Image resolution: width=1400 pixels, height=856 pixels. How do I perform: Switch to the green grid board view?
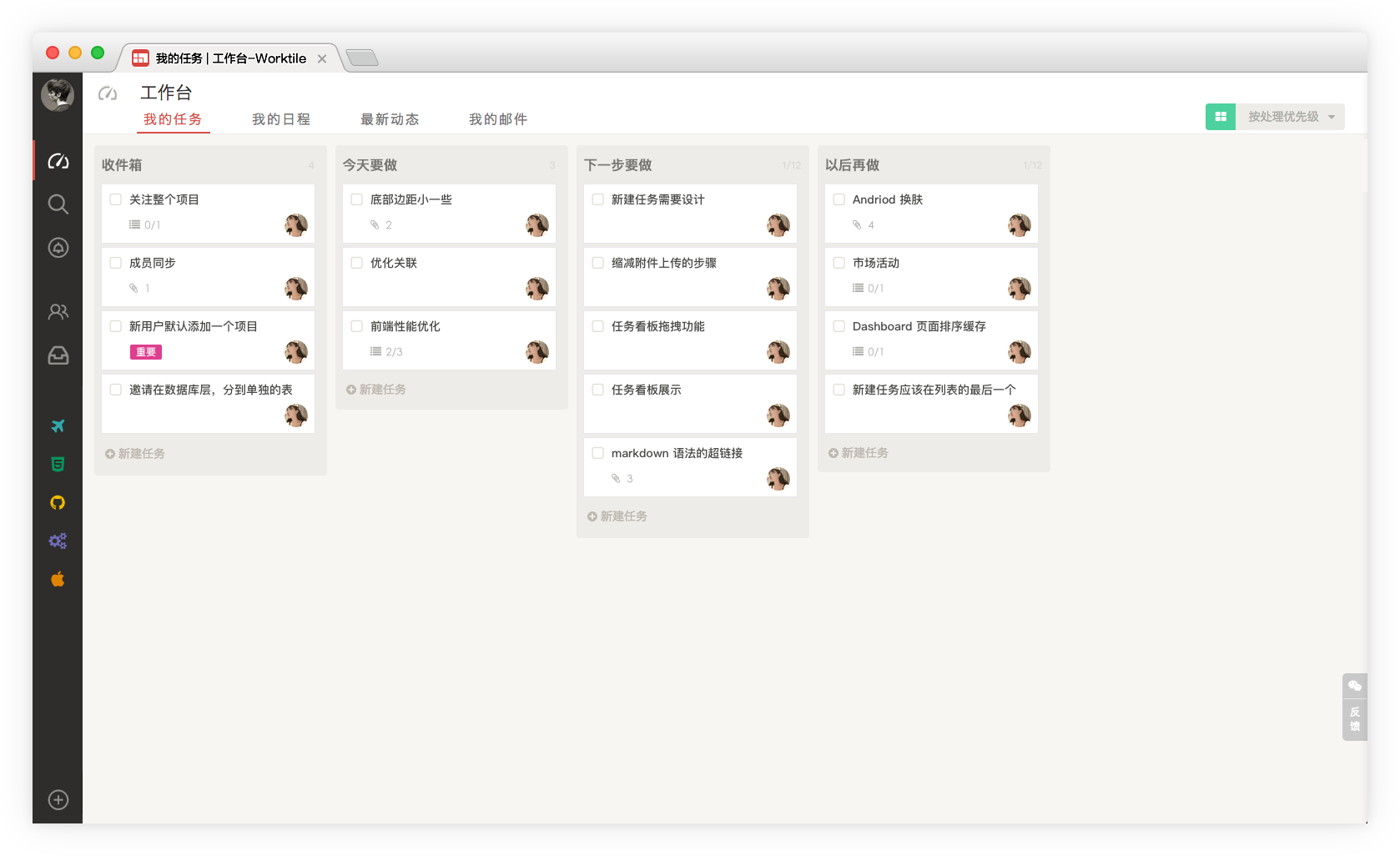1220,117
